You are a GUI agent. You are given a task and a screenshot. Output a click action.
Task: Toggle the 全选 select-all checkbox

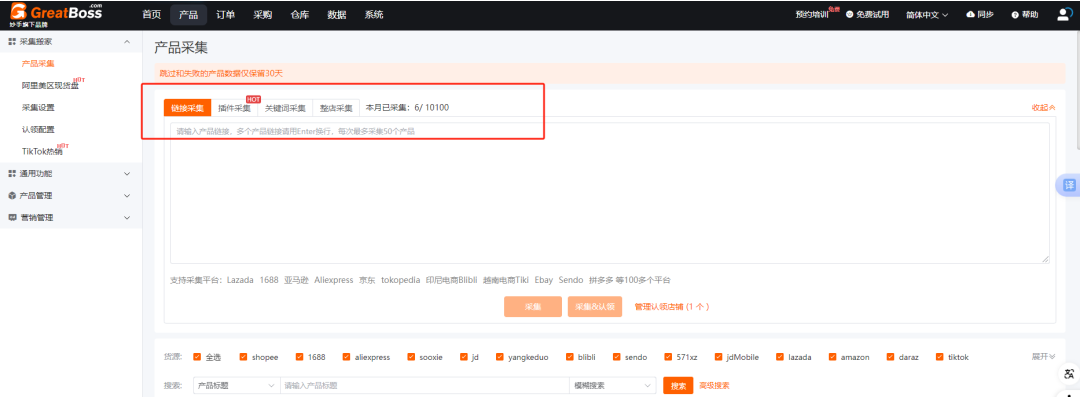point(198,357)
